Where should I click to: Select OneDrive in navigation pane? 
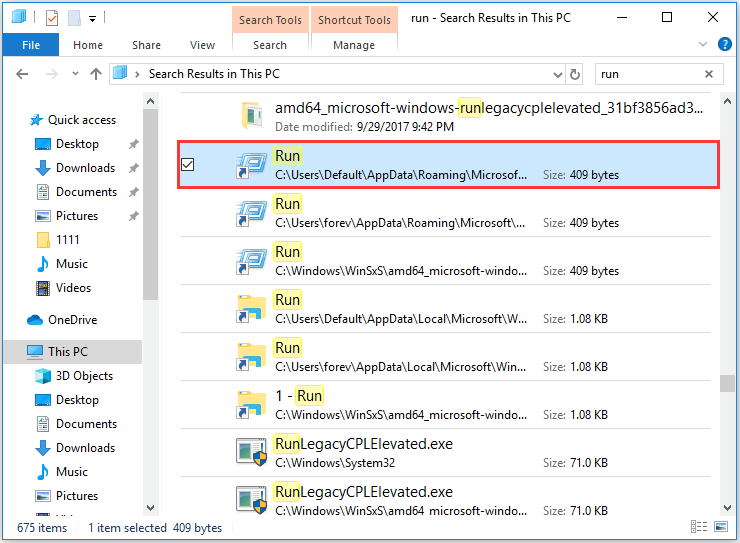(62, 320)
